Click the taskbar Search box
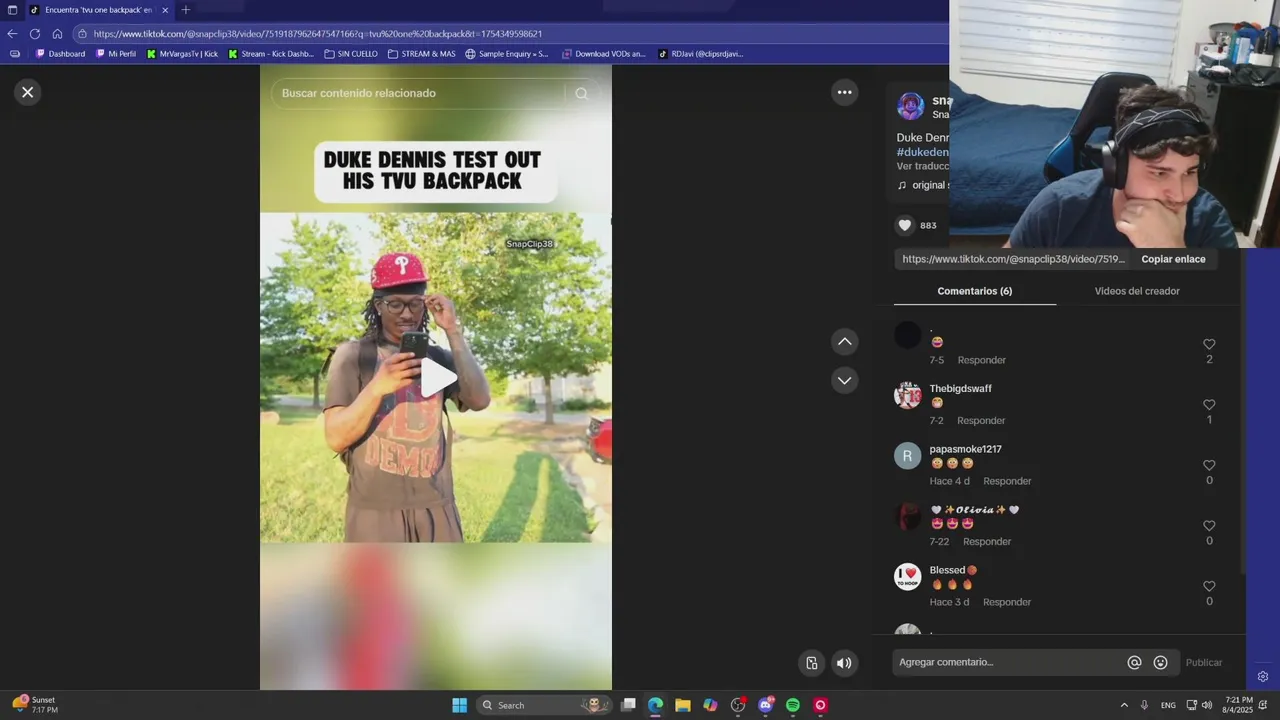The width and height of the screenshot is (1280, 720). (x=545, y=705)
